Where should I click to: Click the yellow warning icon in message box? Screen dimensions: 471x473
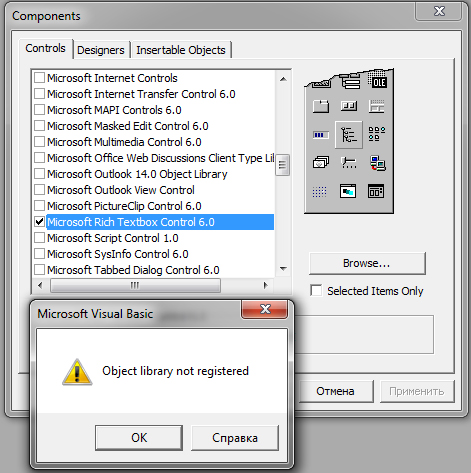point(77,372)
